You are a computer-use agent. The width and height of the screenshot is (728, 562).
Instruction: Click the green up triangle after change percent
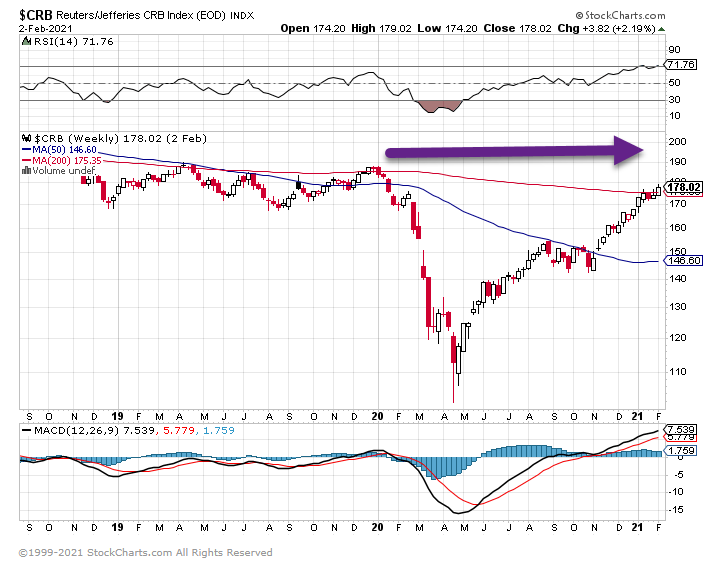pos(662,29)
